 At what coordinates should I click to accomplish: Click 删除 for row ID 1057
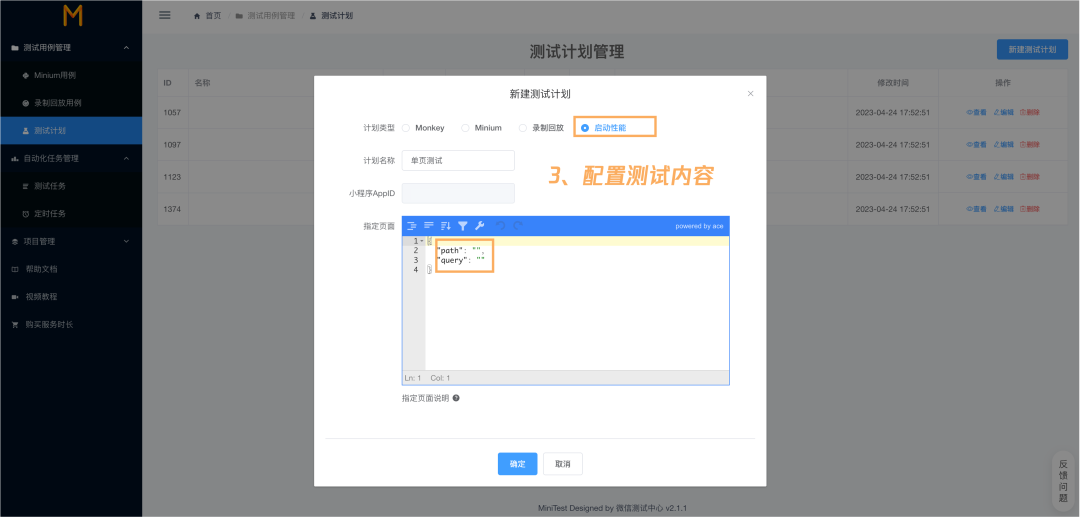pos(1030,112)
